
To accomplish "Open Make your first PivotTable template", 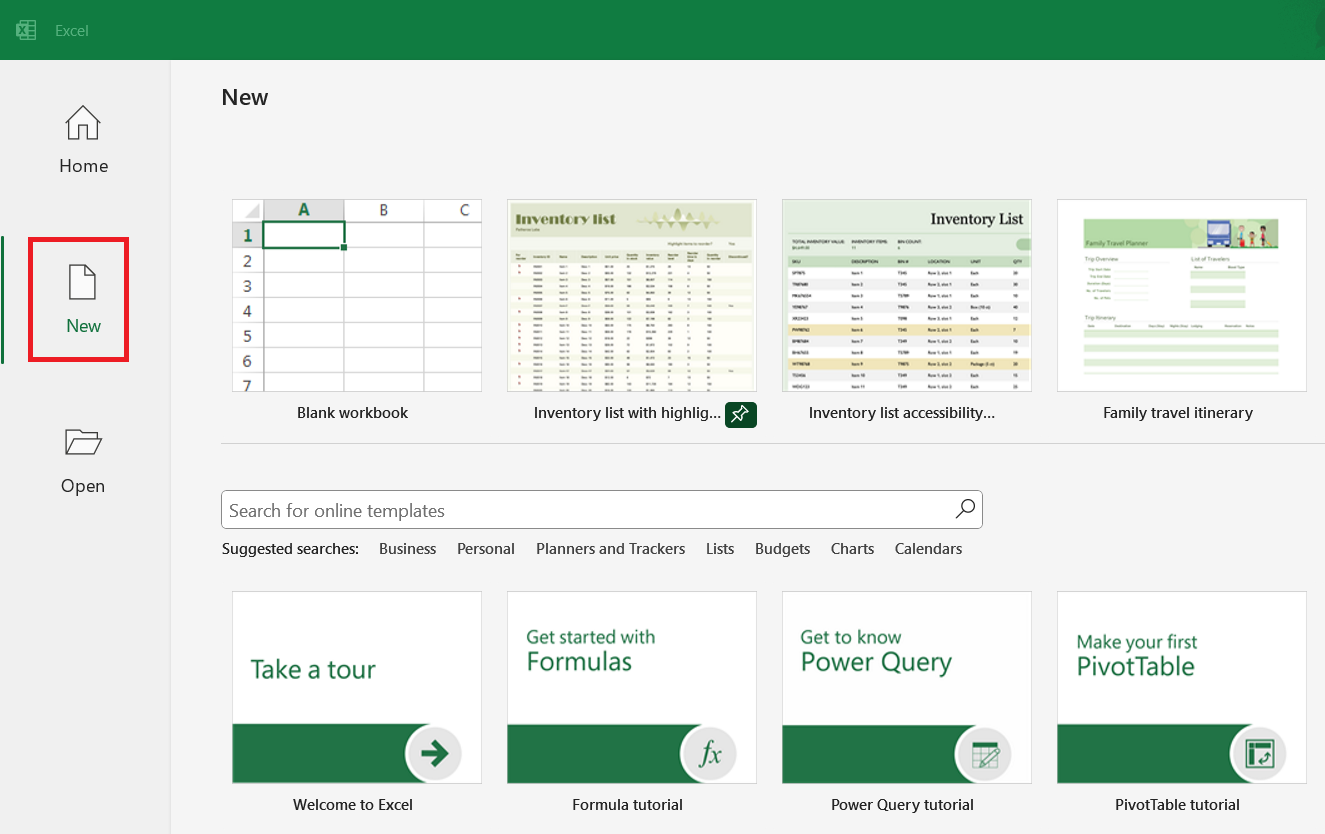I will pos(1182,687).
